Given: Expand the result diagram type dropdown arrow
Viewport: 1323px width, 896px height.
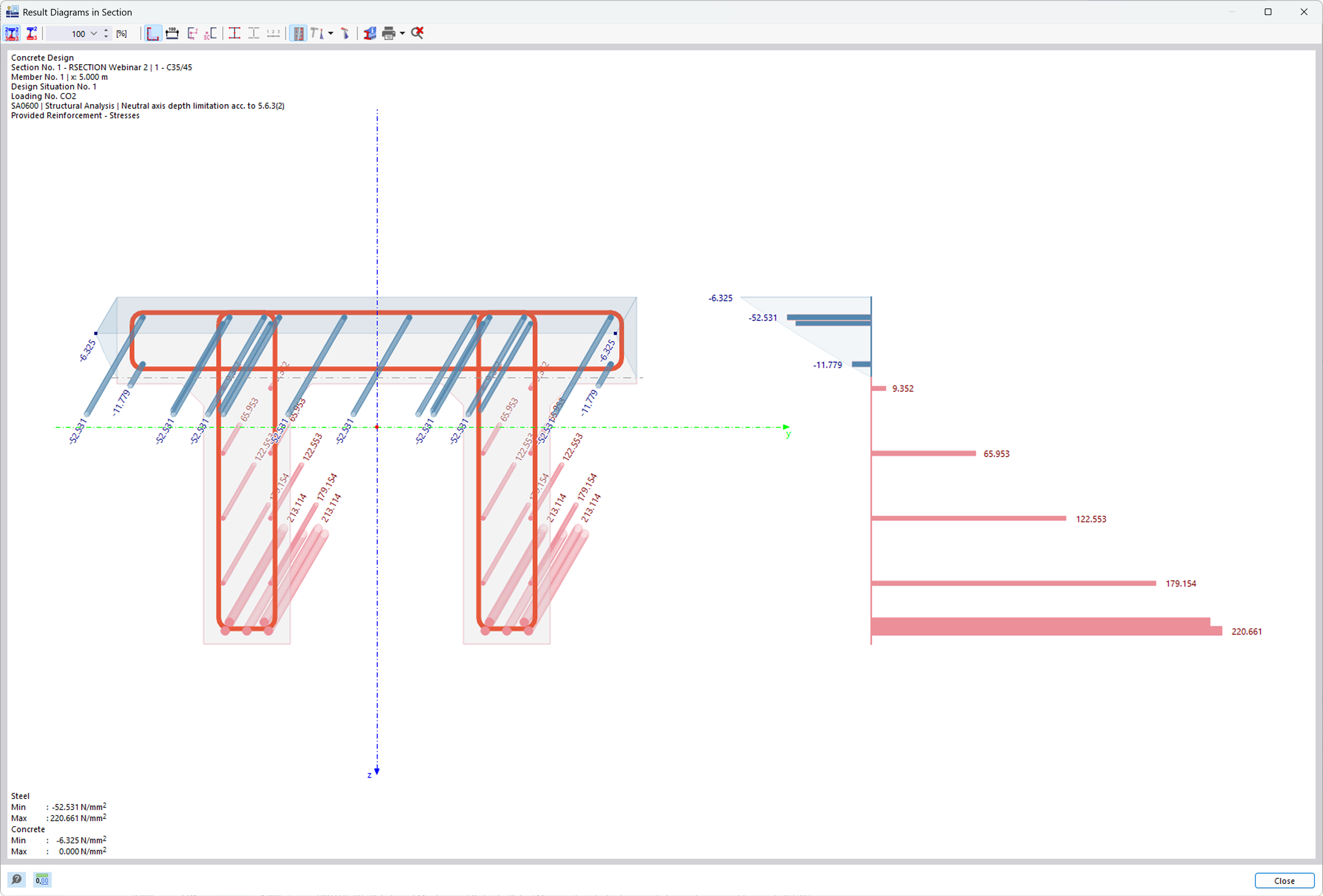Looking at the screenshot, I should 331,34.
